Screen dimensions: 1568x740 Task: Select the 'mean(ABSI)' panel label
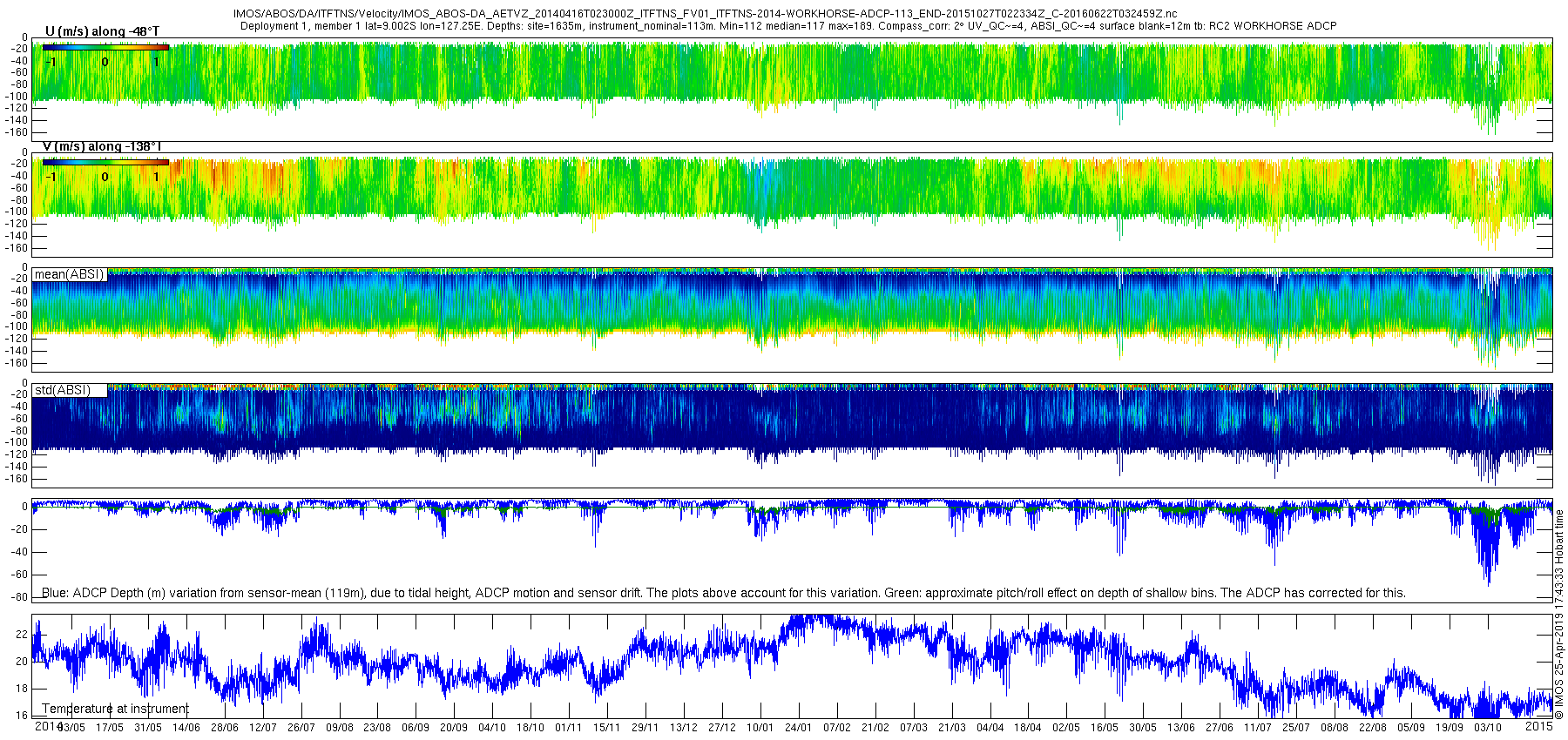click(x=69, y=275)
